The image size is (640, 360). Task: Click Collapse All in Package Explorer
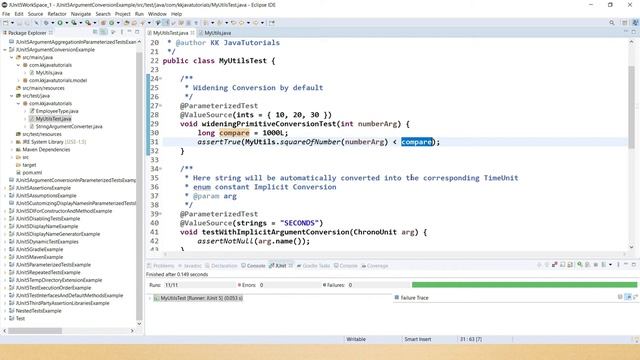click(95, 32)
